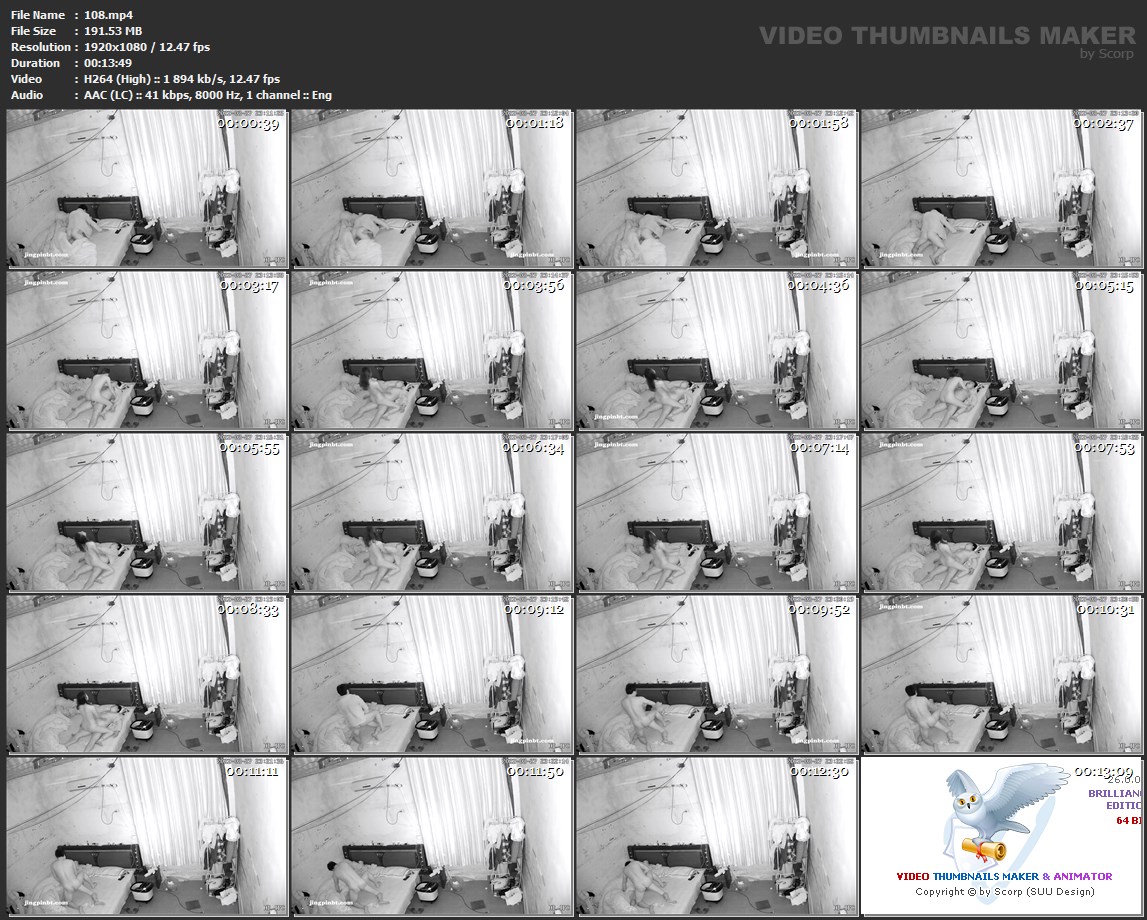Click the video codec line H264 (High)
This screenshot has width=1147, height=920.
point(182,79)
